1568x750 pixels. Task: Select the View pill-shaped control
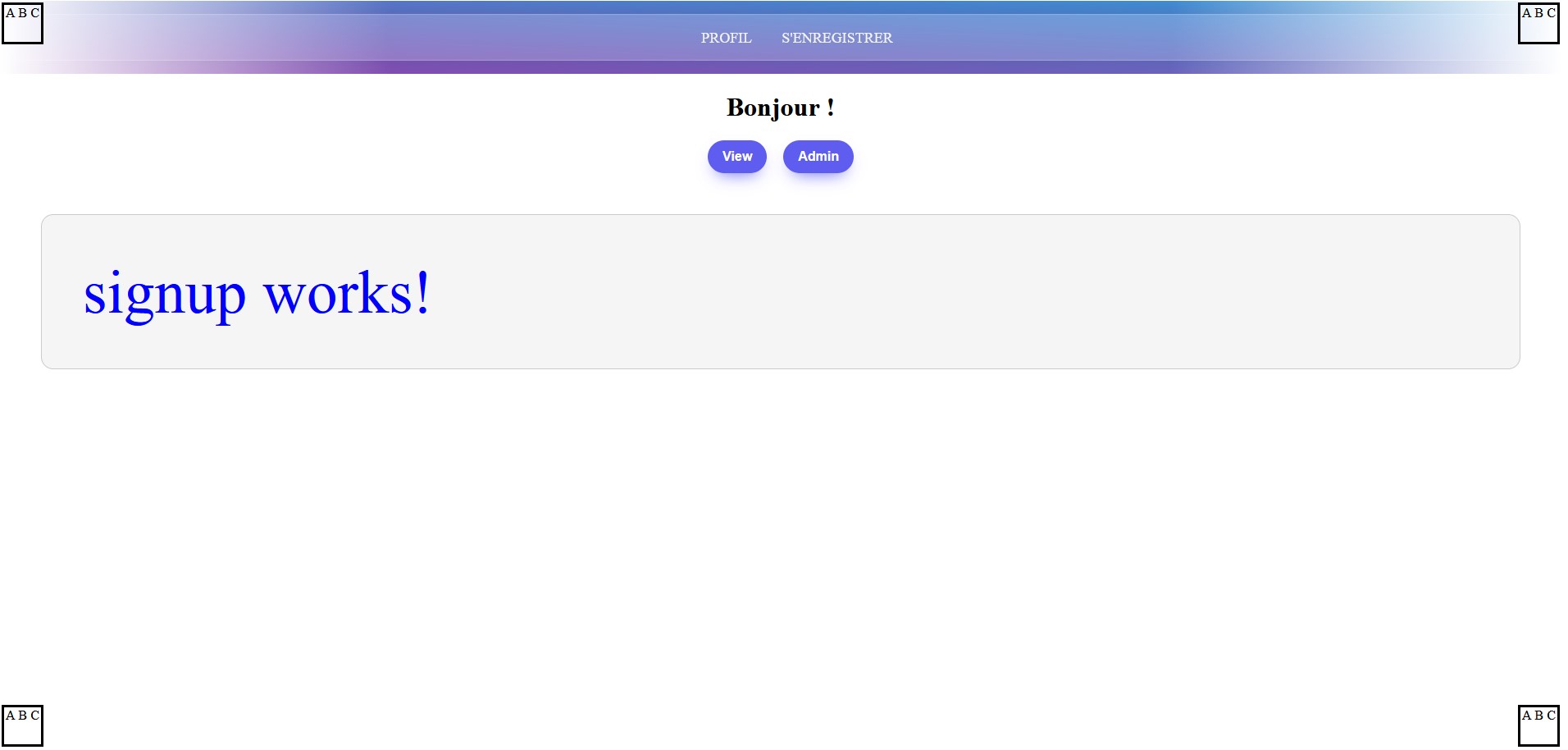(x=736, y=156)
